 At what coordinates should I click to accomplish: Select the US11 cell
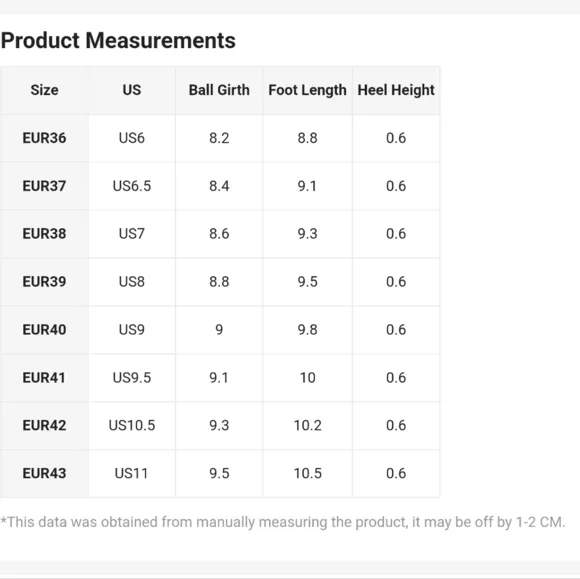[x=132, y=473]
